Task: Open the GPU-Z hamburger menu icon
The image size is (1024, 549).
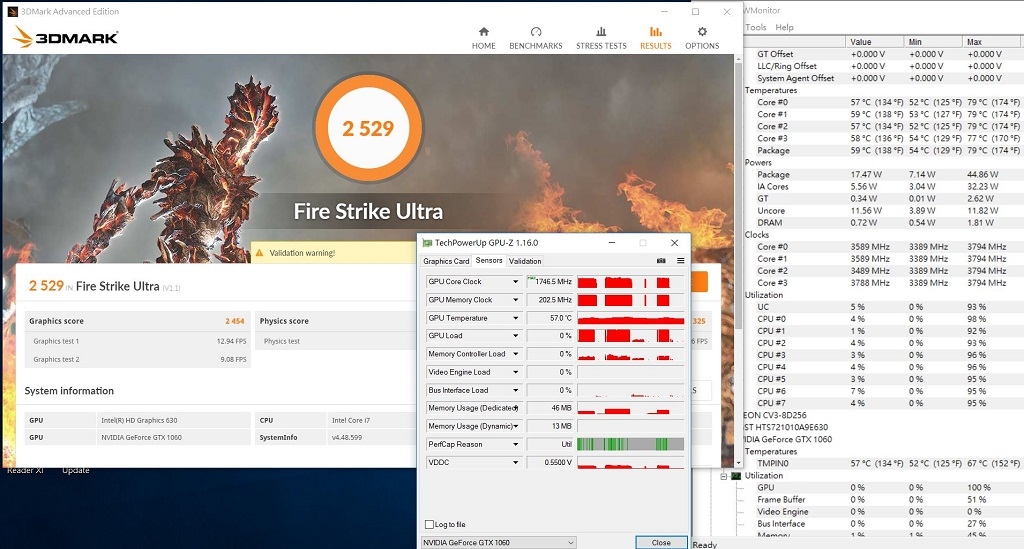Action: (680, 260)
